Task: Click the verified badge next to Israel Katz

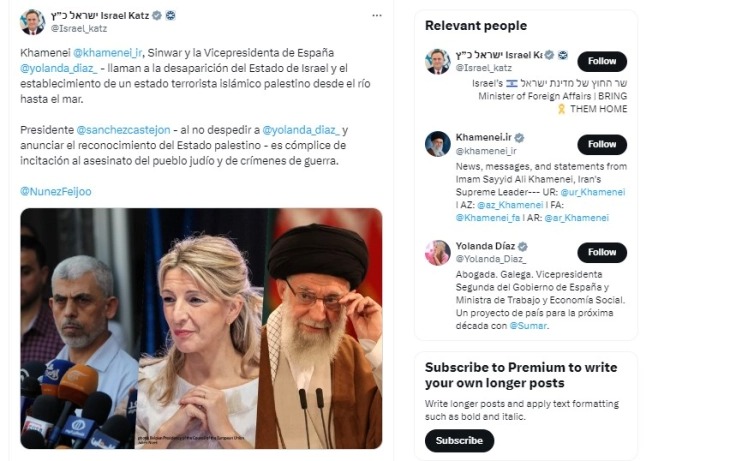Action: (170, 16)
